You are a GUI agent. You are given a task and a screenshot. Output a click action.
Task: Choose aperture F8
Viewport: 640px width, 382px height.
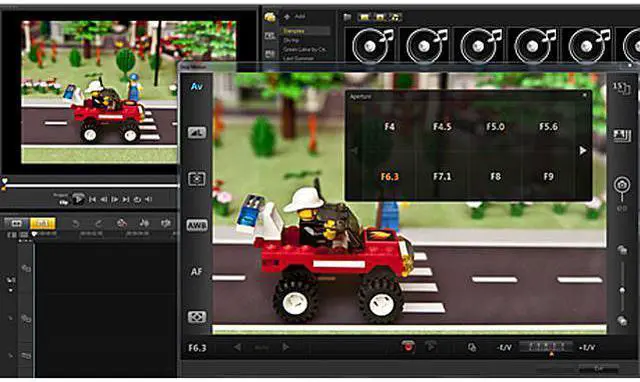click(495, 177)
